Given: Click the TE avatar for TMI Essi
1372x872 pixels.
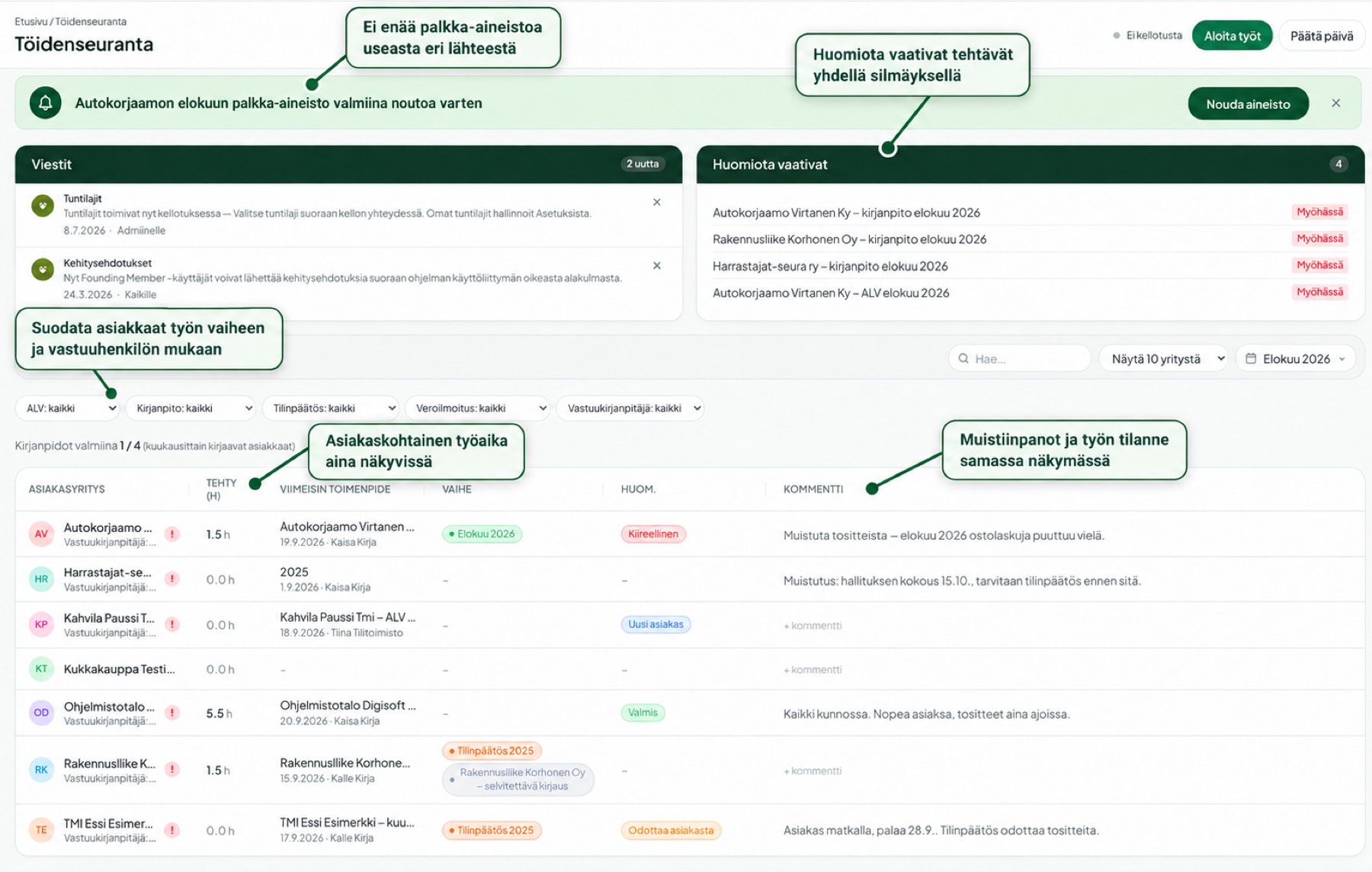Looking at the screenshot, I should (x=41, y=830).
